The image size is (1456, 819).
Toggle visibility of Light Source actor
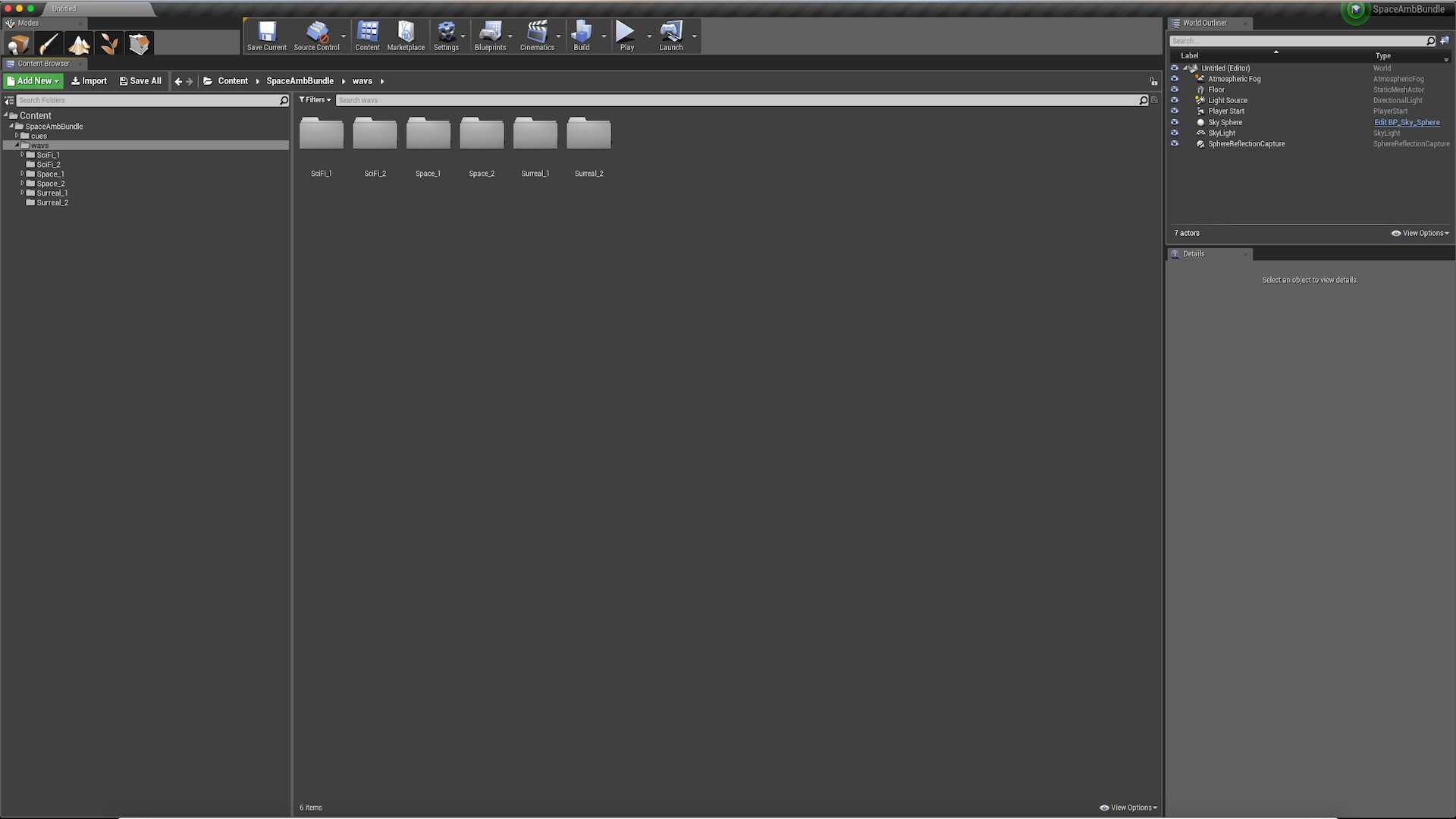1175,100
